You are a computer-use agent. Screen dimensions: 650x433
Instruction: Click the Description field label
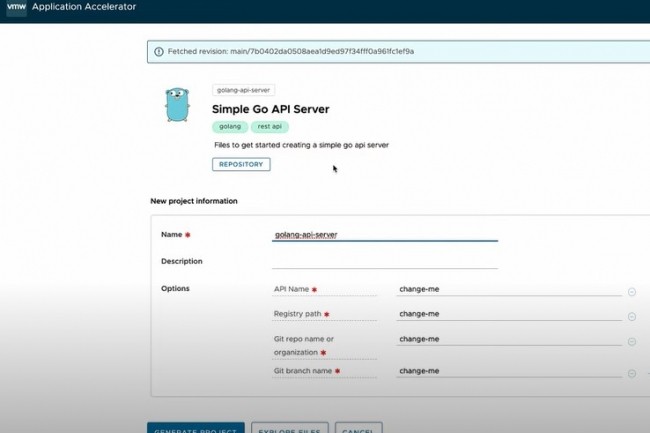tap(182, 261)
